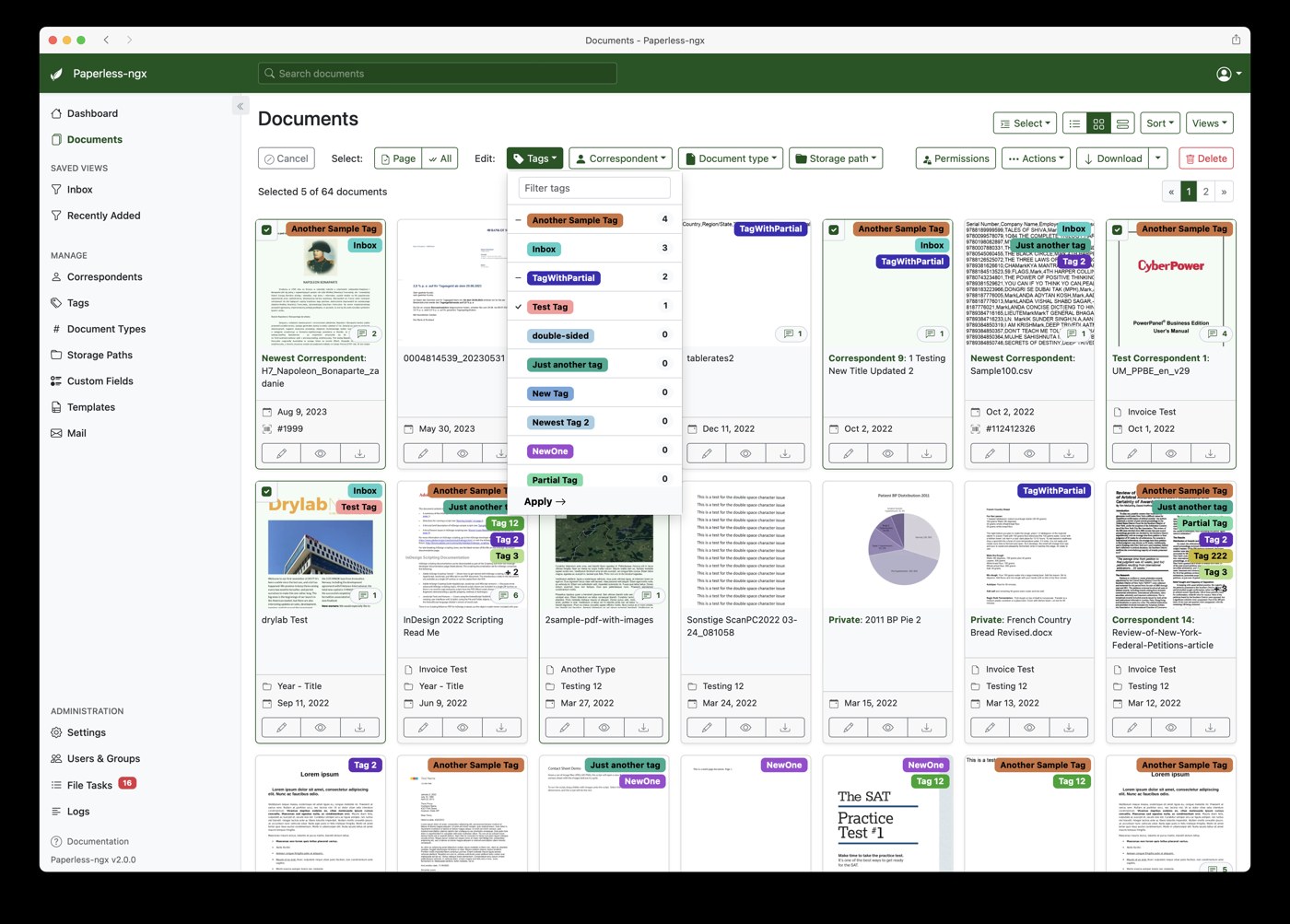The width and height of the screenshot is (1290, 924).
Task: Select the blue New Tag badge
Action: click(x=550, y=393)
